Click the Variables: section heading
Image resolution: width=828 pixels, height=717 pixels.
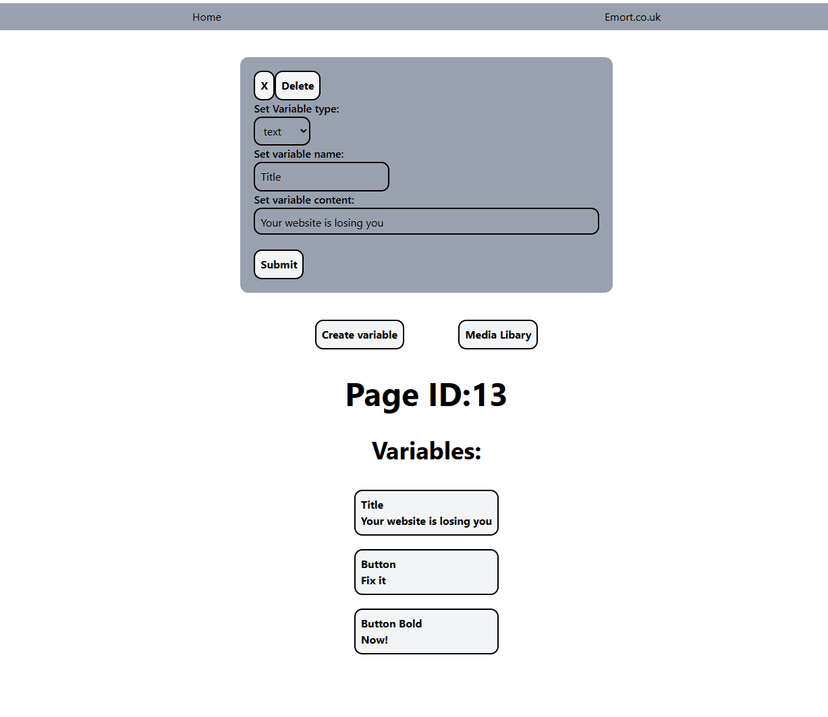pos(426,451)
